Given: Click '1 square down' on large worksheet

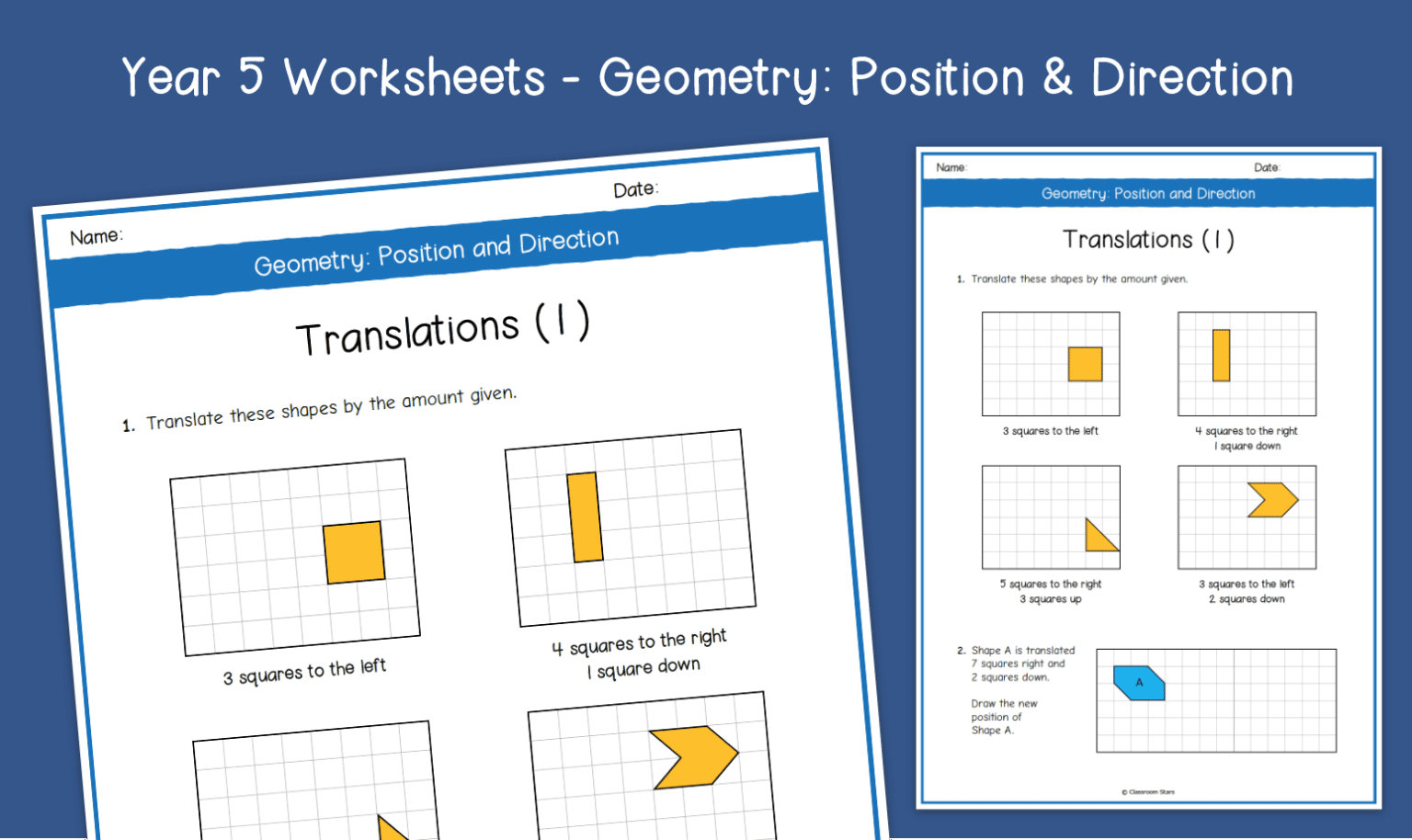Looking at the screenshot, I should point(643,668).
